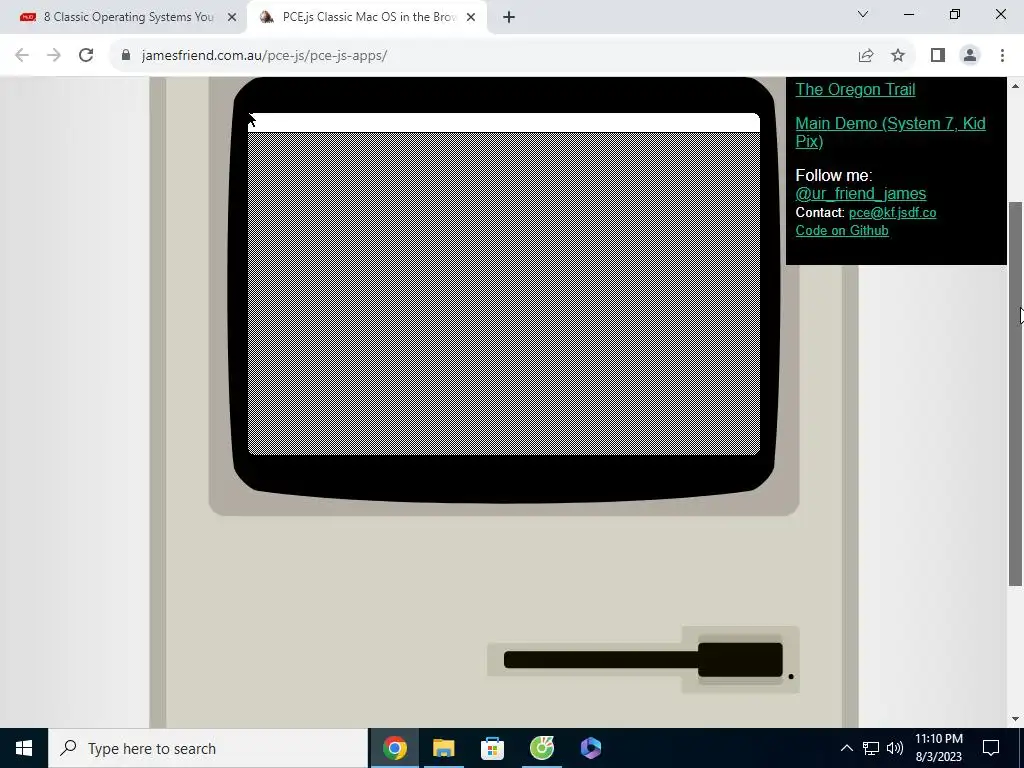
Task: Open the blue hexagon taskbar app
Action: pos(590,748)
